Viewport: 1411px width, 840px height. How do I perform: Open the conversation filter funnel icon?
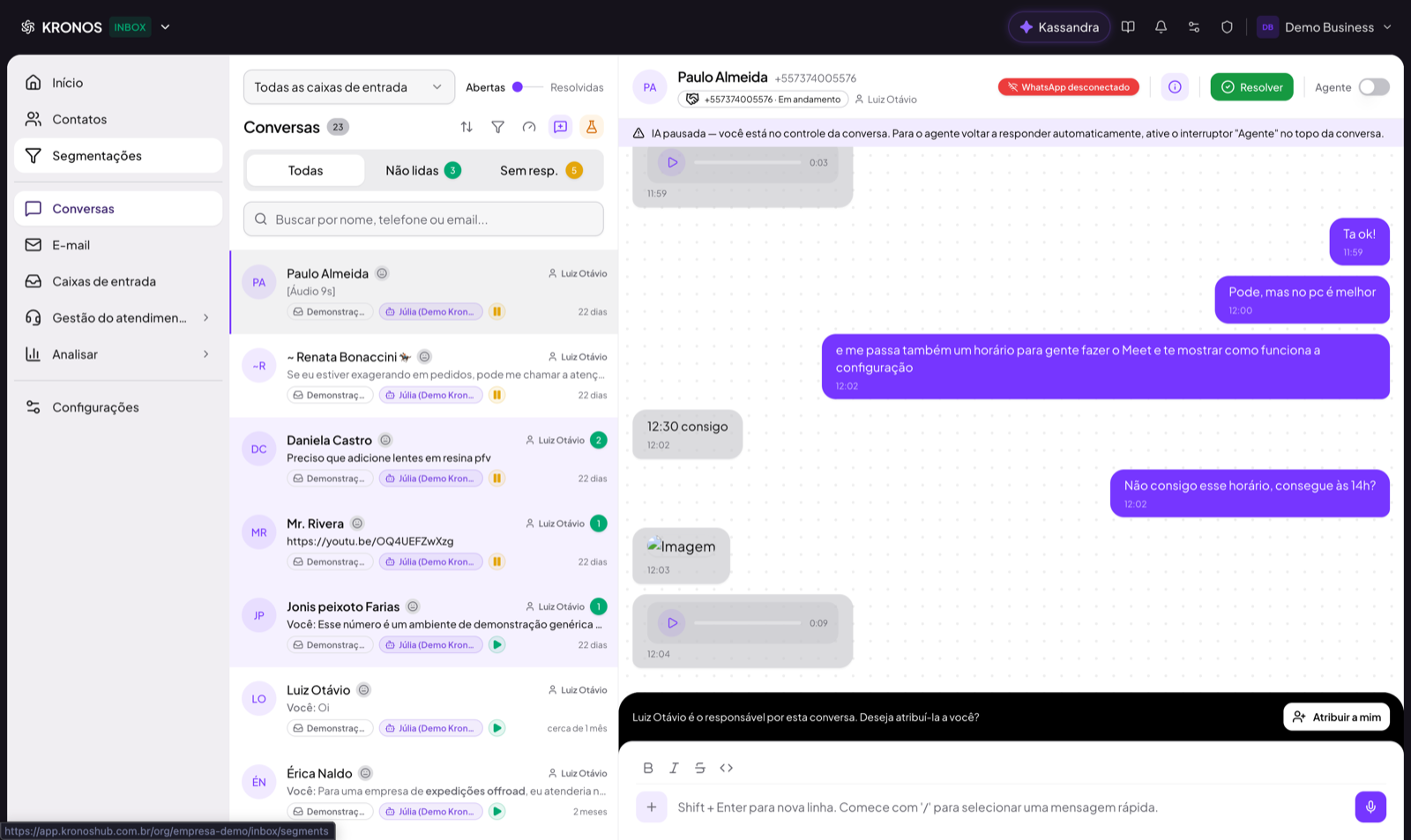tap(498, 127)
